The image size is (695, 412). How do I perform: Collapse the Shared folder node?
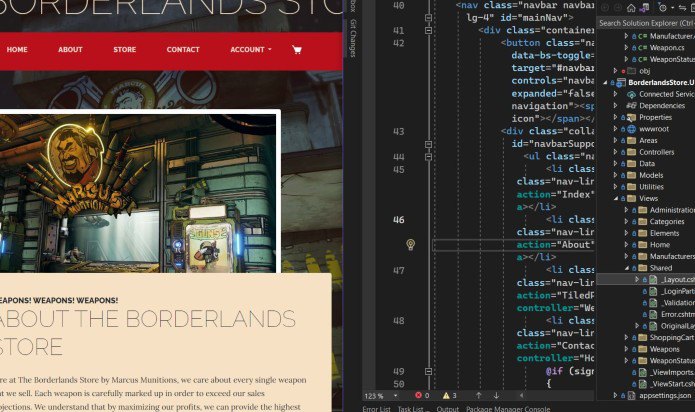pyautogui.click(x=626, y=268)
